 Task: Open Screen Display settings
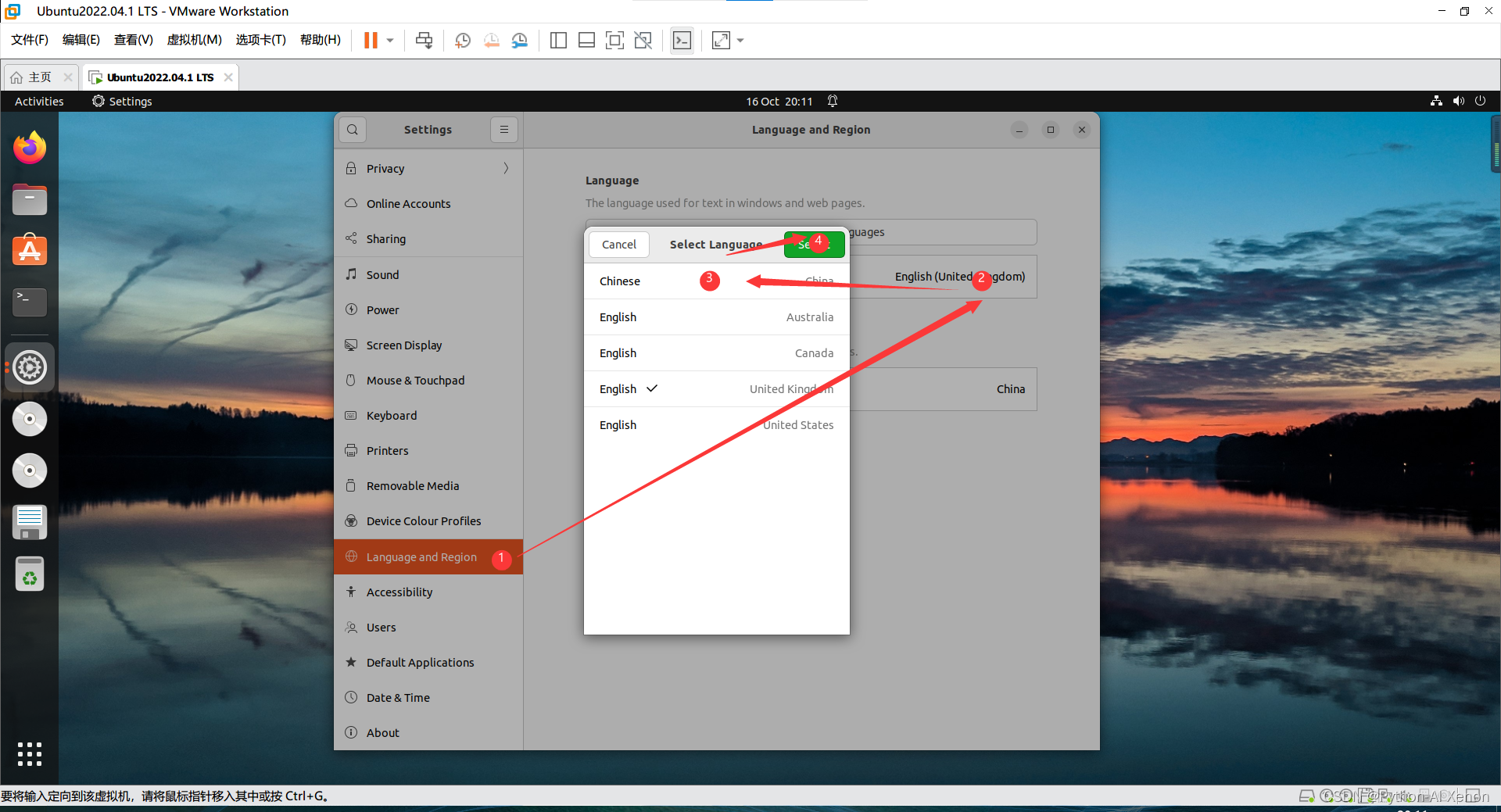pos(428,345)
